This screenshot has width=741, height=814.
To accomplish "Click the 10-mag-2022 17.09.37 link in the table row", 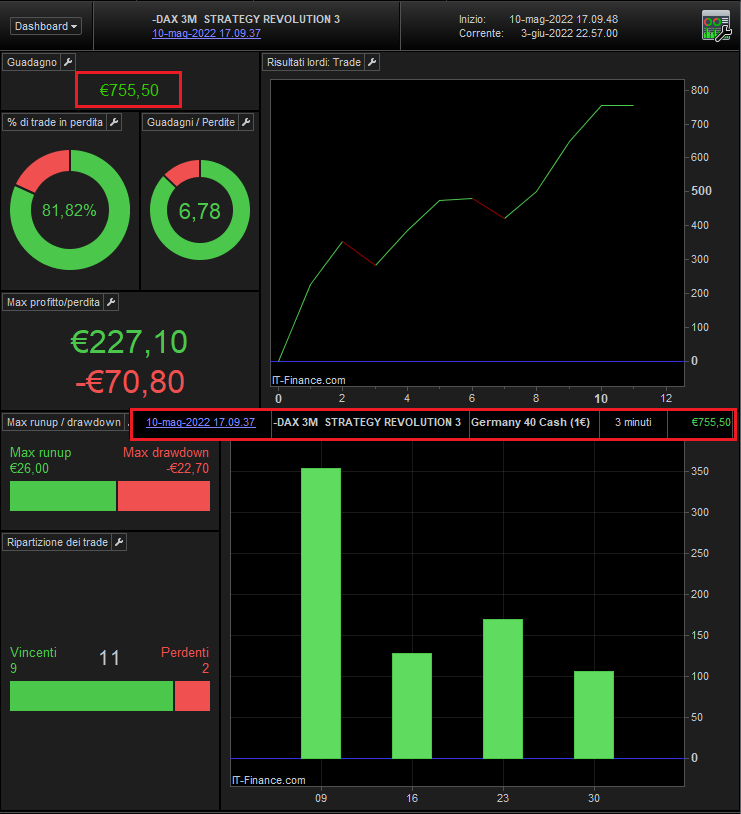I will [x=200, y=422].
